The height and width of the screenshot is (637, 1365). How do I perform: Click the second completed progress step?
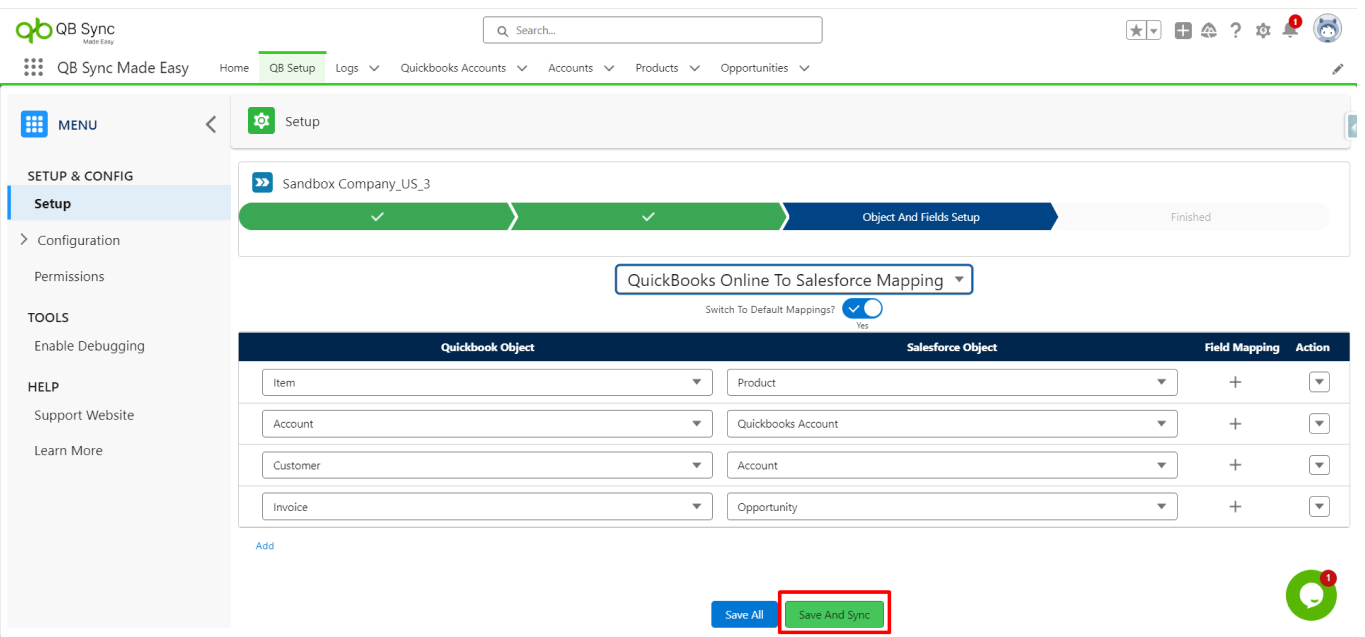tap(648, 216)
